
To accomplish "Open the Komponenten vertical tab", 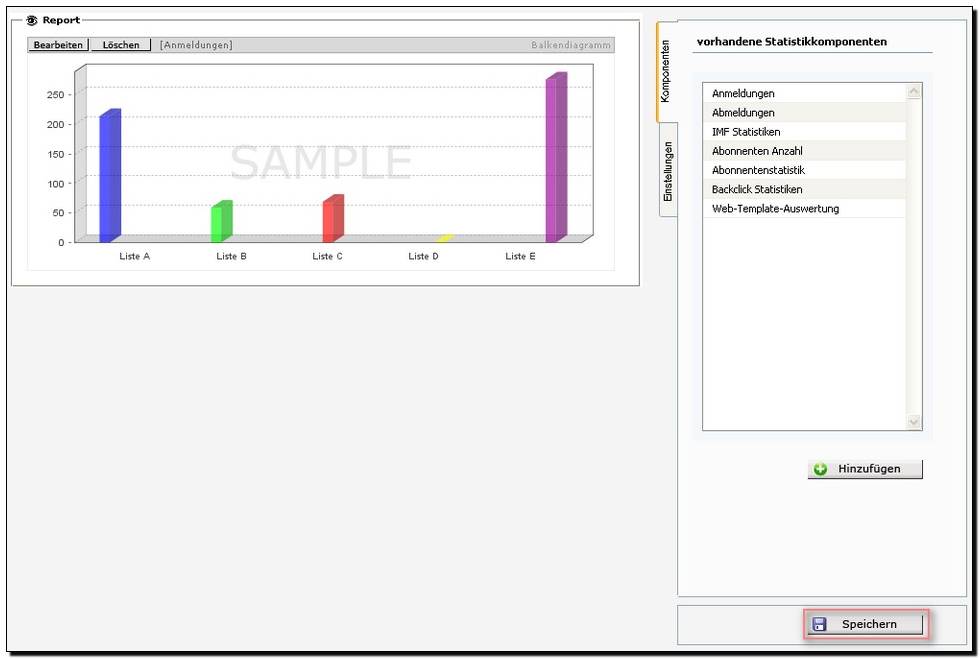I will coord(666,71).
